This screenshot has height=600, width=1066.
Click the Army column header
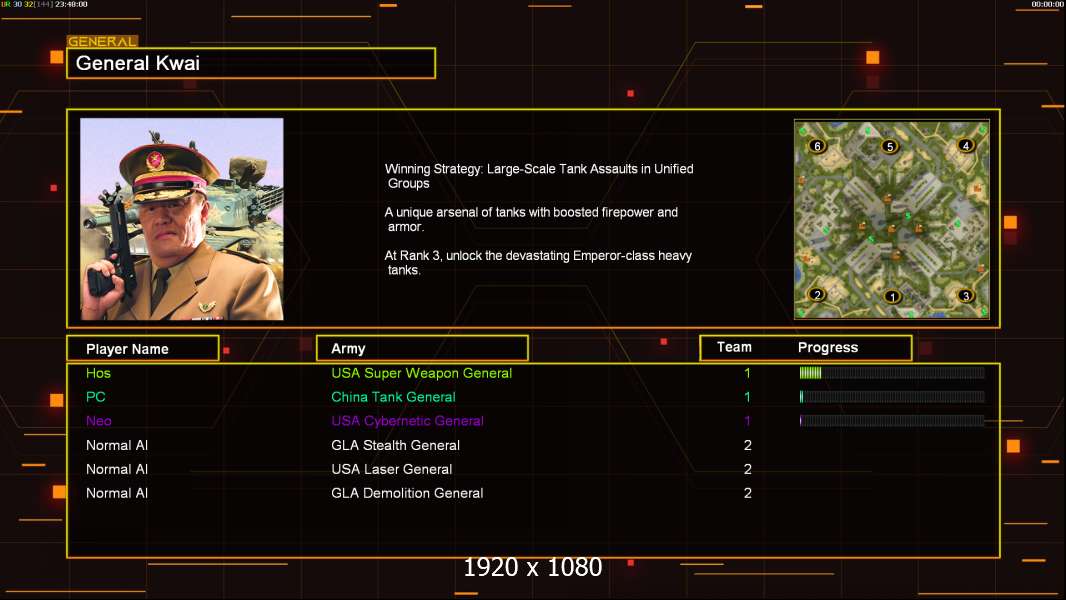(x=422, y=349)
